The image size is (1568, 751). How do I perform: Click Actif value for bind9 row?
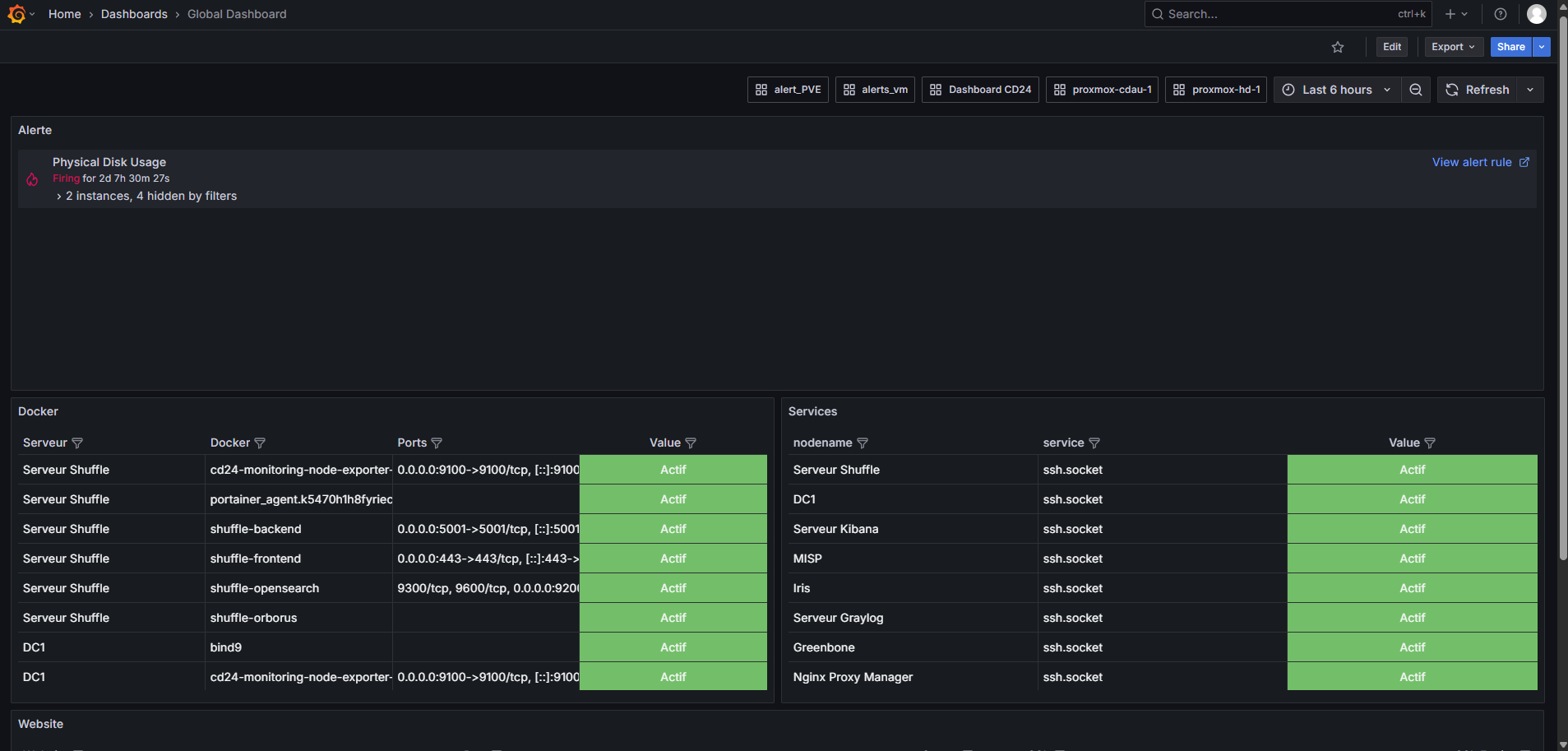tap(673, 647)
